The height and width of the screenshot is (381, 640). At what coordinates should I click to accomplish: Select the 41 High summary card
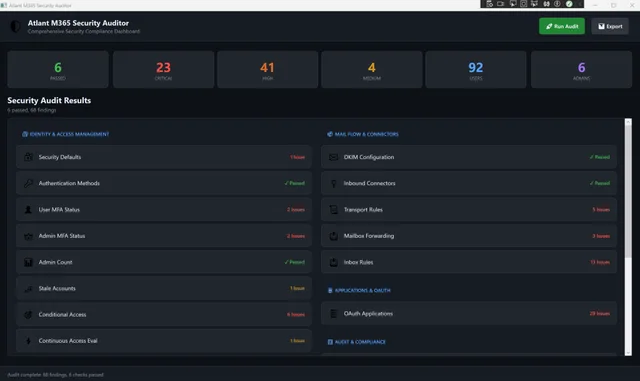tap(267, 69)
